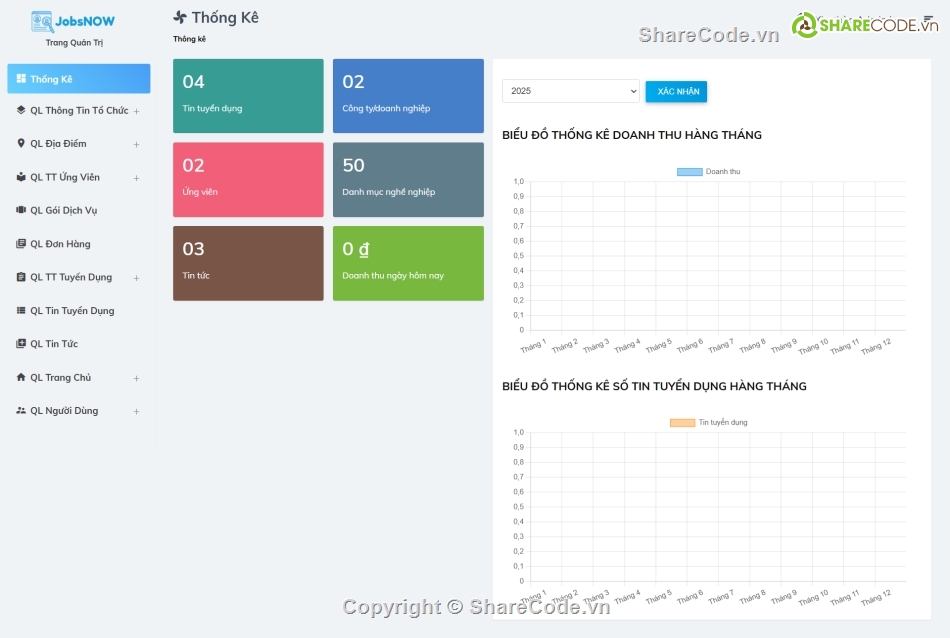Click the Thống kê breadcrumb text
The image size is (950, 638).
(x=190, y=39)
